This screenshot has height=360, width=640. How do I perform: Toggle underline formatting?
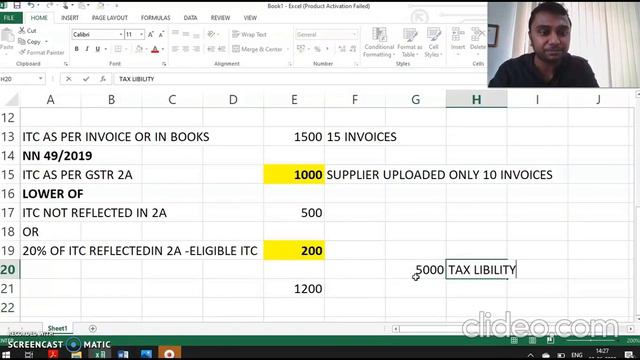point(98,49)
